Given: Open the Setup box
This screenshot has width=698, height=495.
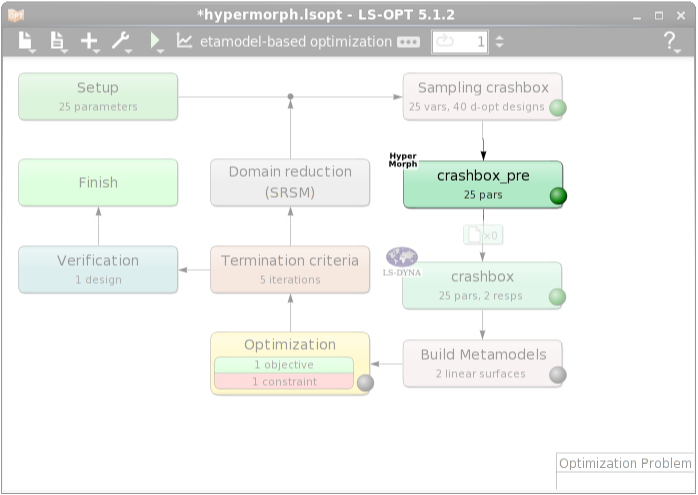Looking at the screenshot, I should tap(98, 97).
